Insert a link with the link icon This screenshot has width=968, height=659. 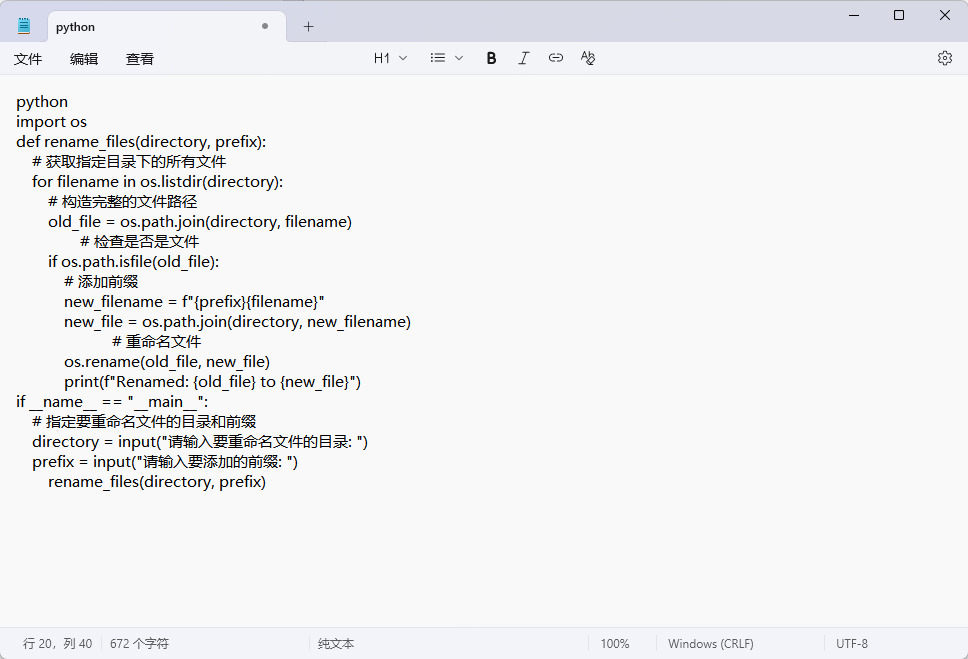click(556, 58)
